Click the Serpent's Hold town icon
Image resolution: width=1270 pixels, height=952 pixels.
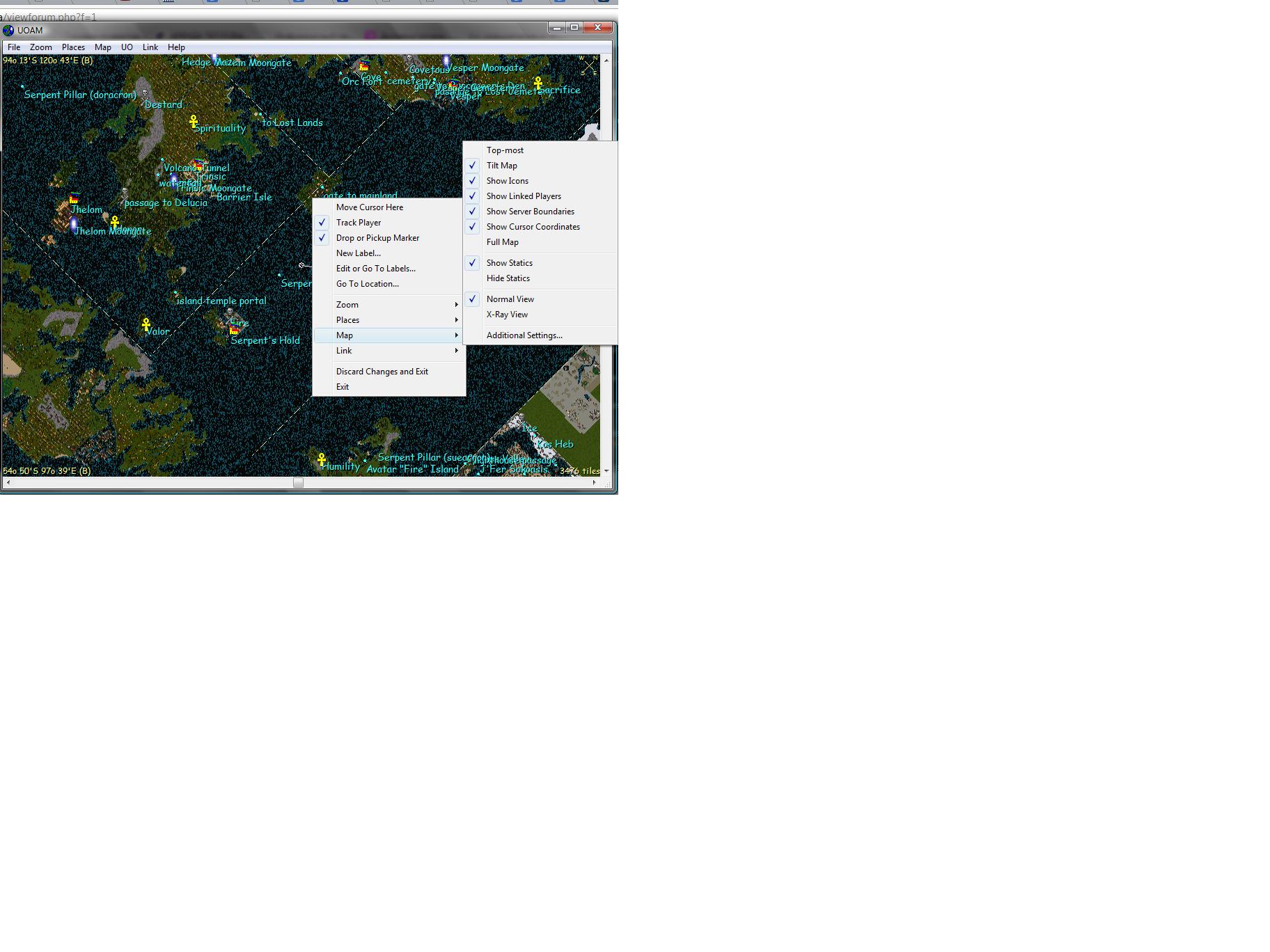[x=234, y=331]
